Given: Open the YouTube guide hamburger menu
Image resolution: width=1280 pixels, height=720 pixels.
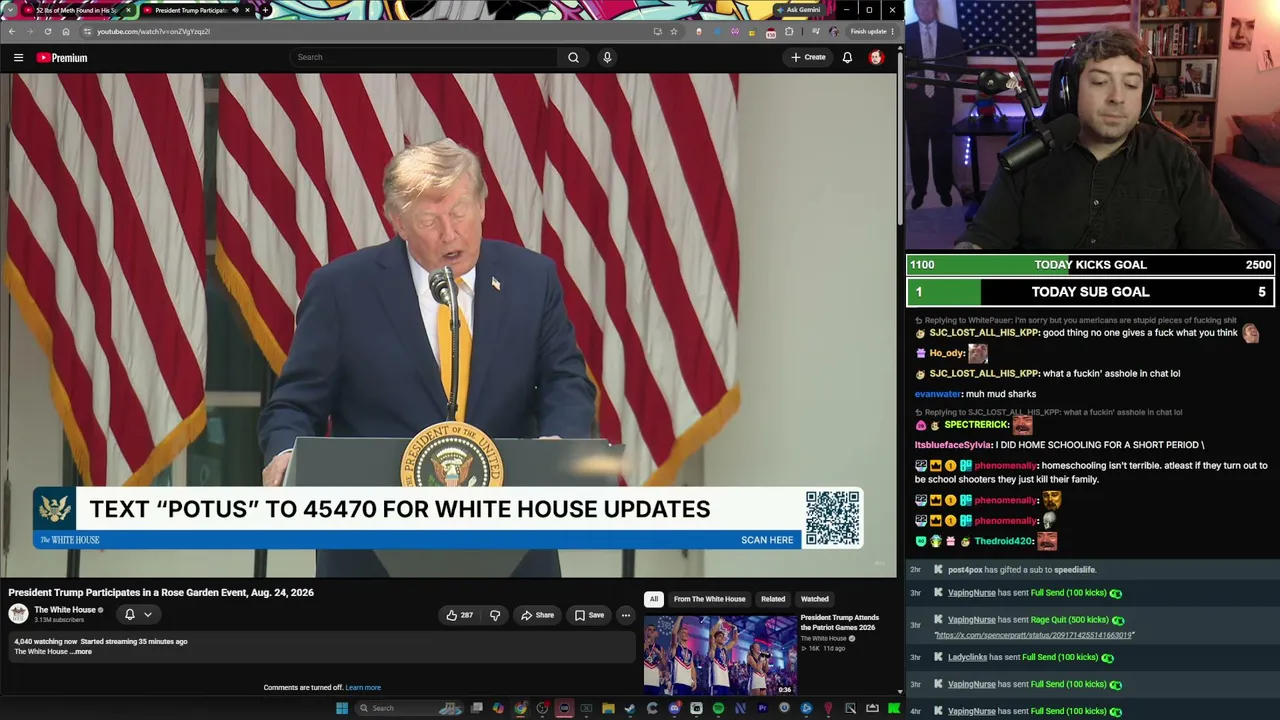Looking at the screenshot, I should 18,58.
